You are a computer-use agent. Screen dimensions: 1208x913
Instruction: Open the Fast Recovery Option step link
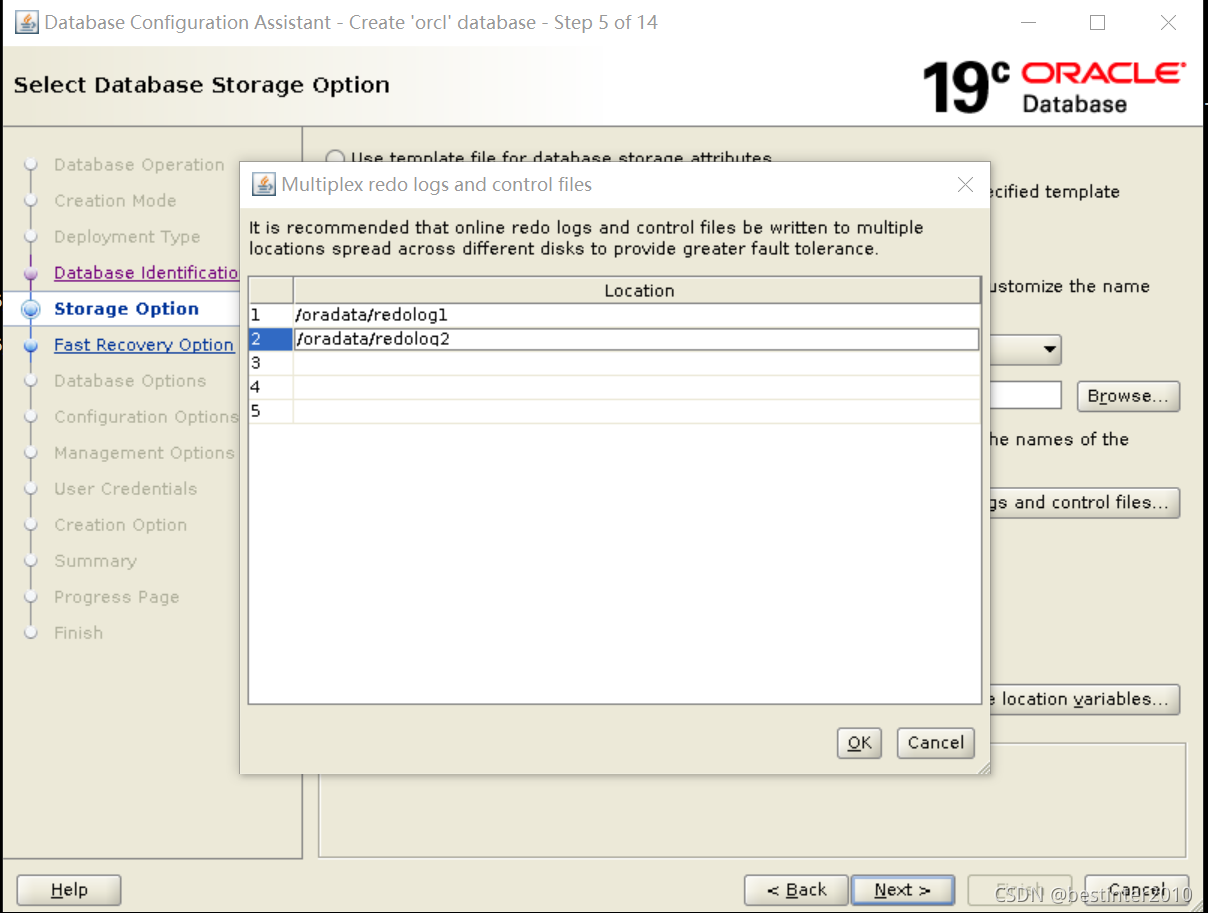coord(144,345)
